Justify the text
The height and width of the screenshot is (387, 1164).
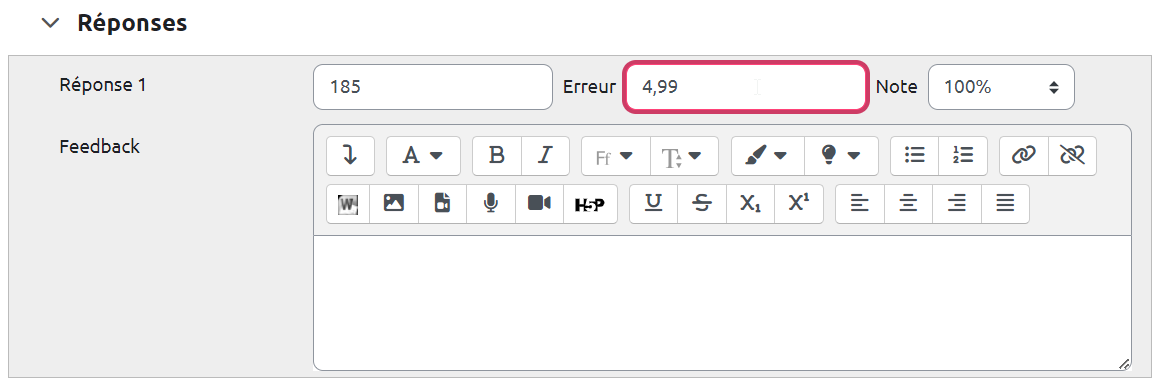(1005, 204)
